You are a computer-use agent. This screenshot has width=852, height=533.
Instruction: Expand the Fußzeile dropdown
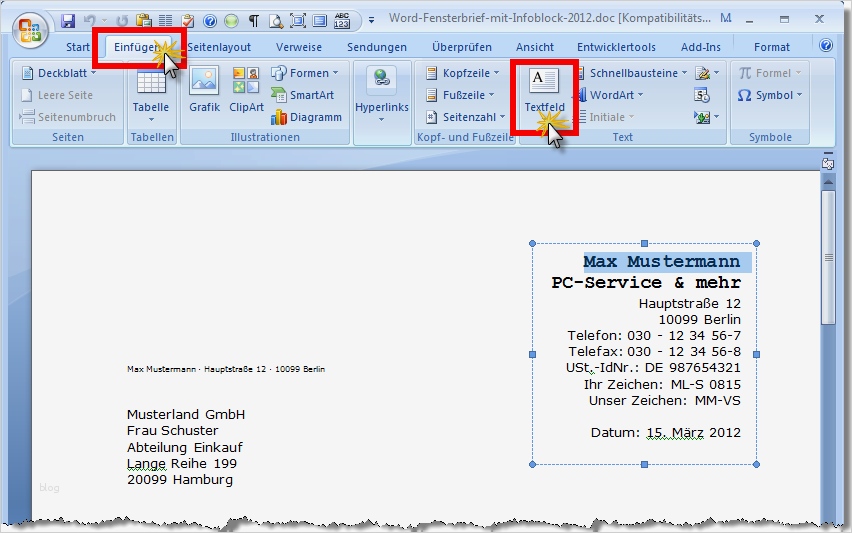click(x=460, y=95)
